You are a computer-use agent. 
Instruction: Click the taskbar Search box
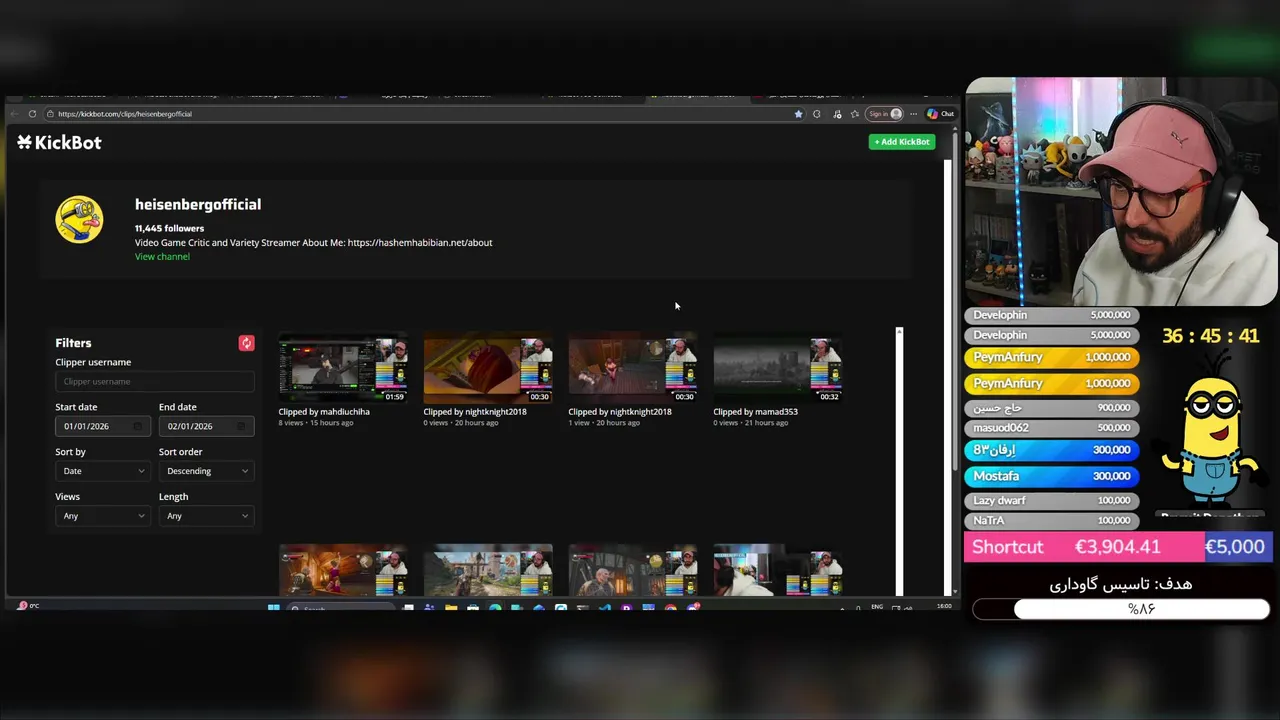click(340, 607)
